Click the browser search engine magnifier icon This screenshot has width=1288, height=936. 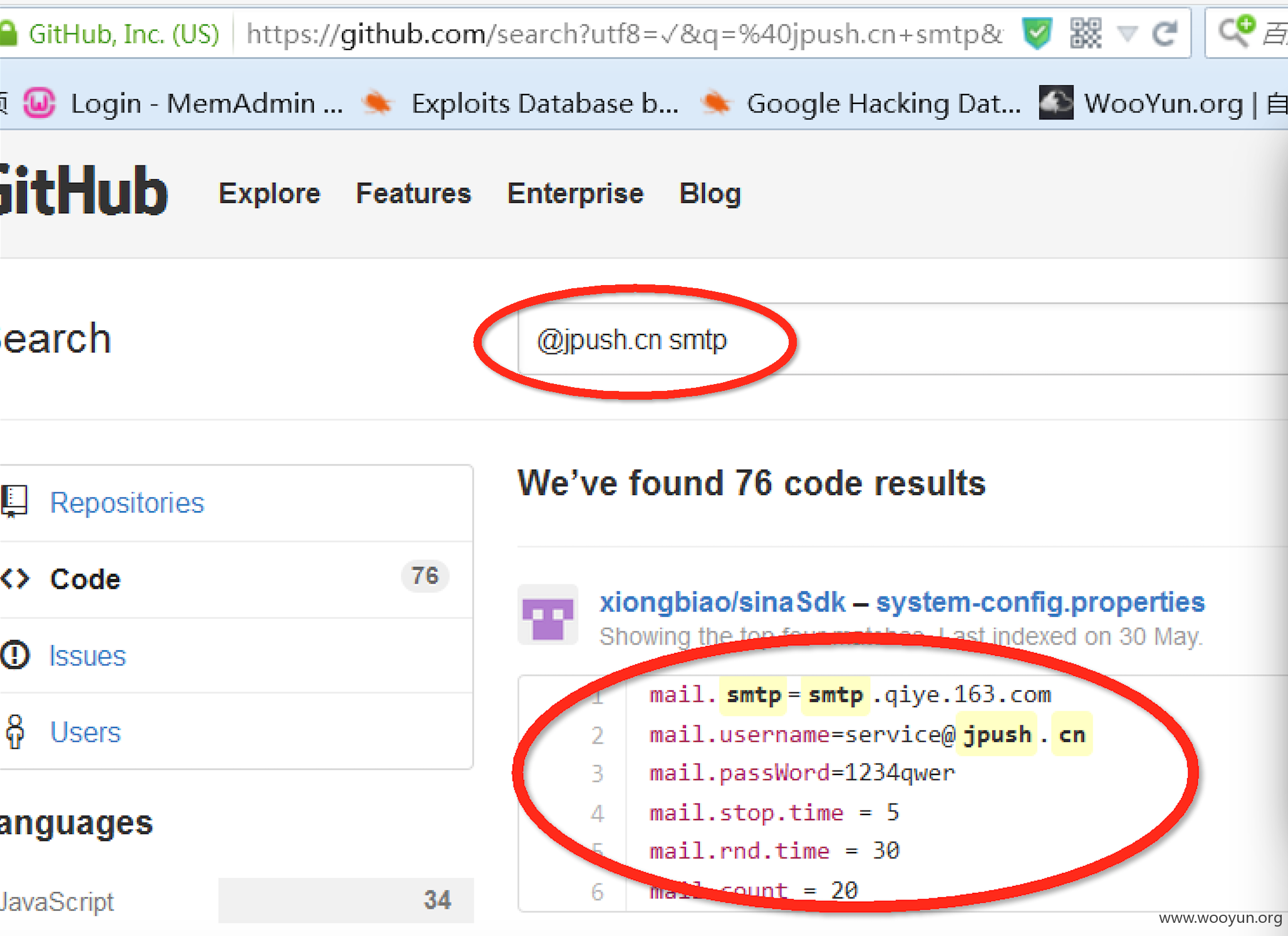(x=1237, y=31)
